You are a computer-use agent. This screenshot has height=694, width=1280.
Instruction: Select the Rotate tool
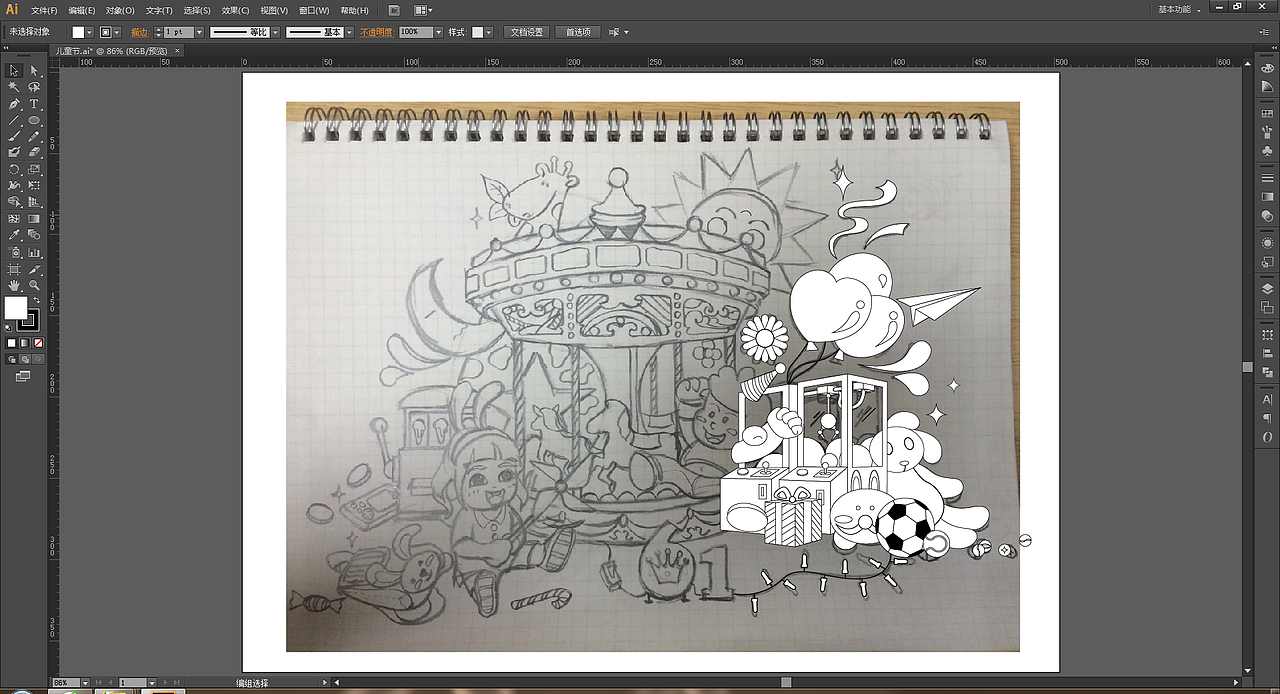coord(14,170)
